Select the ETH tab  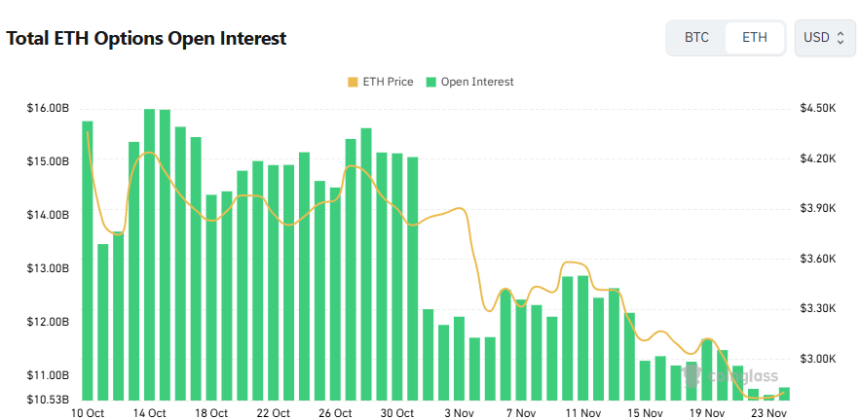[x=755, y=38]
